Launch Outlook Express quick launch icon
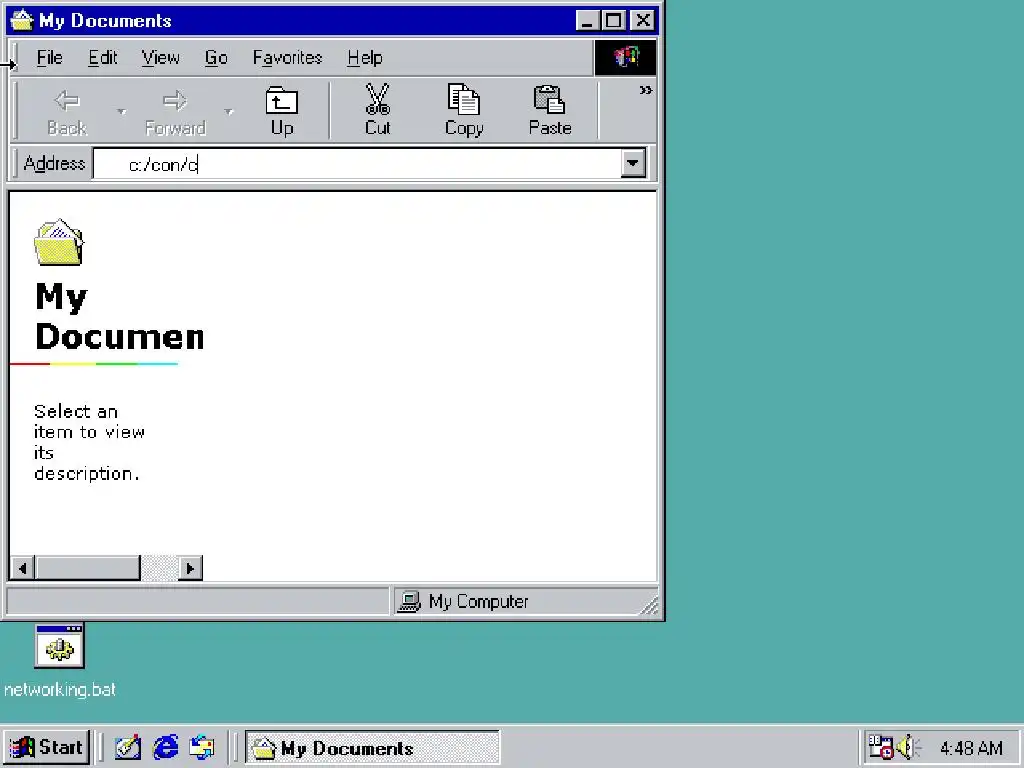The image size is (1024, 768). point(202,747)
